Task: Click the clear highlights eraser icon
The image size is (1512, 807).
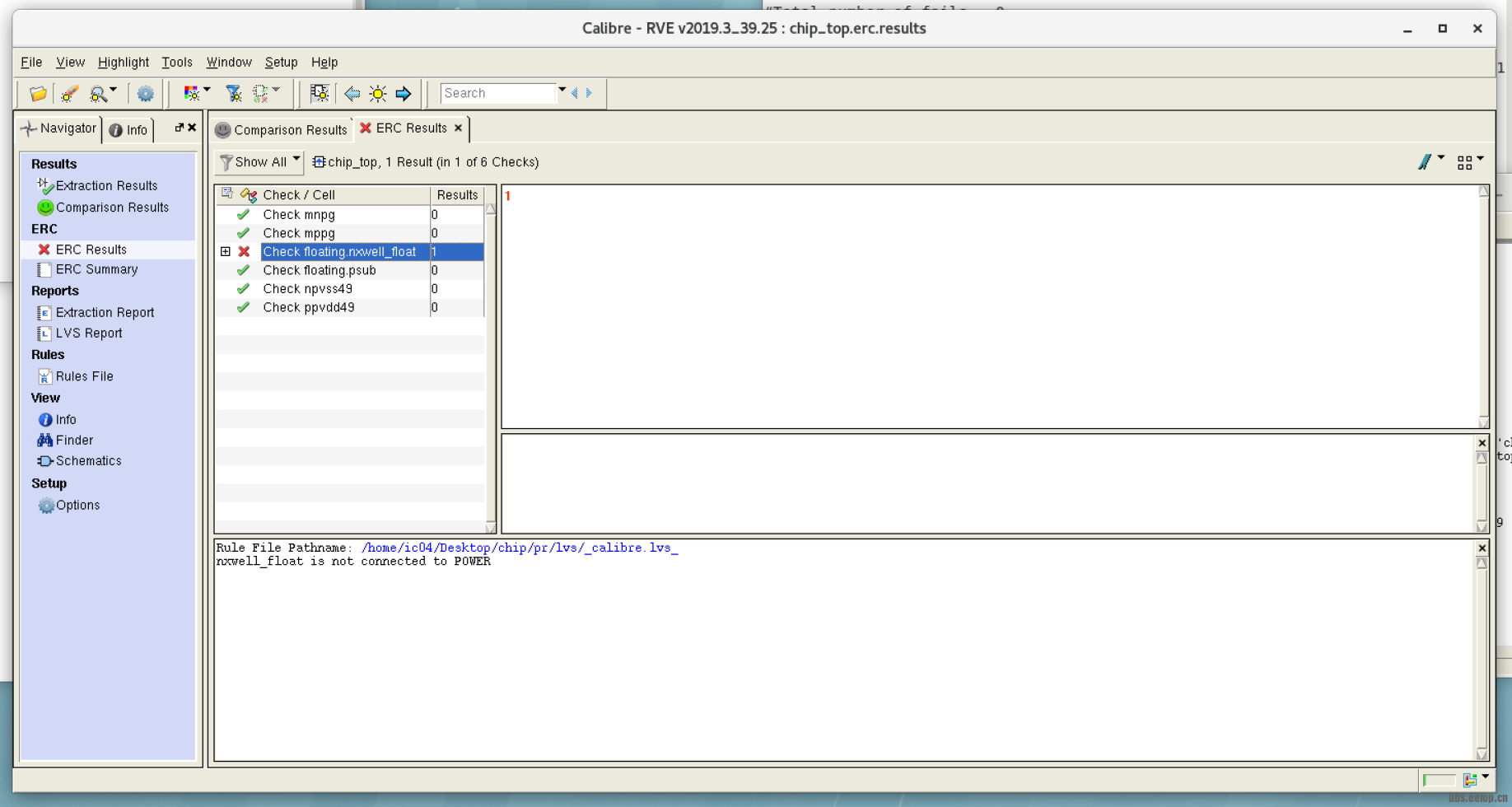Action: point(69,94)
